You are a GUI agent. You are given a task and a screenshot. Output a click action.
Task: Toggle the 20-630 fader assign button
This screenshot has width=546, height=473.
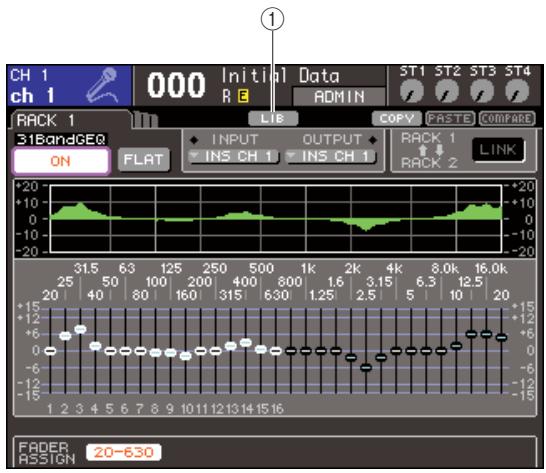pyautogui.click(x=124, y=452)
